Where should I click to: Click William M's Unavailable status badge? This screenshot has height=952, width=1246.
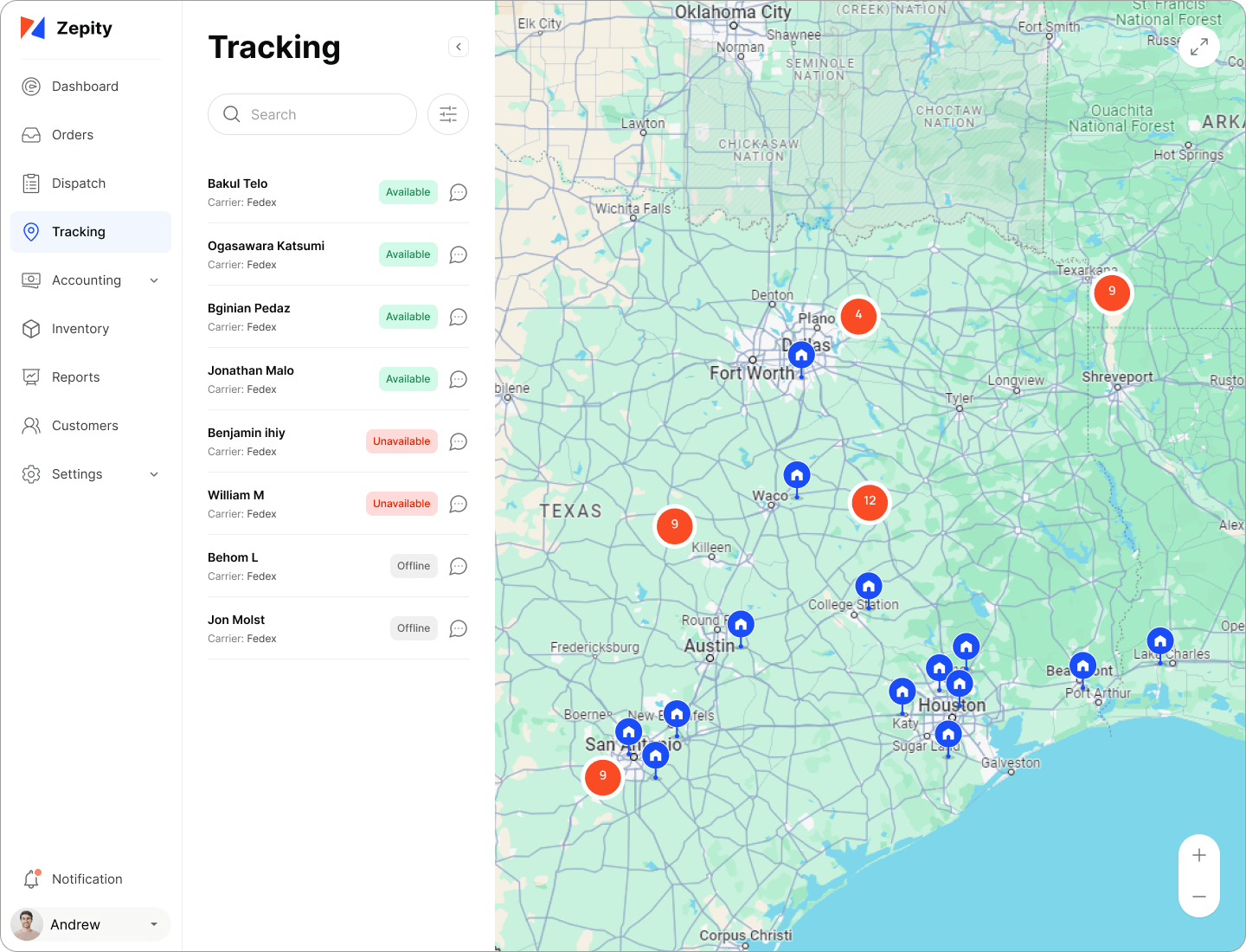click(x=401, y=504)
